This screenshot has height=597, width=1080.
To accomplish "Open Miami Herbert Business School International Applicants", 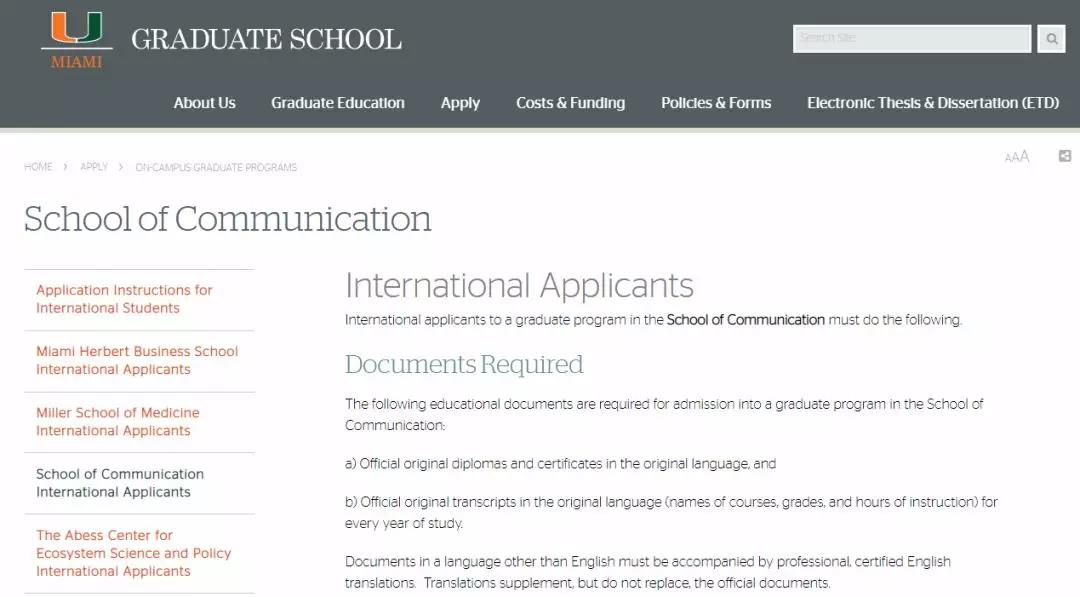I will 137,360.
